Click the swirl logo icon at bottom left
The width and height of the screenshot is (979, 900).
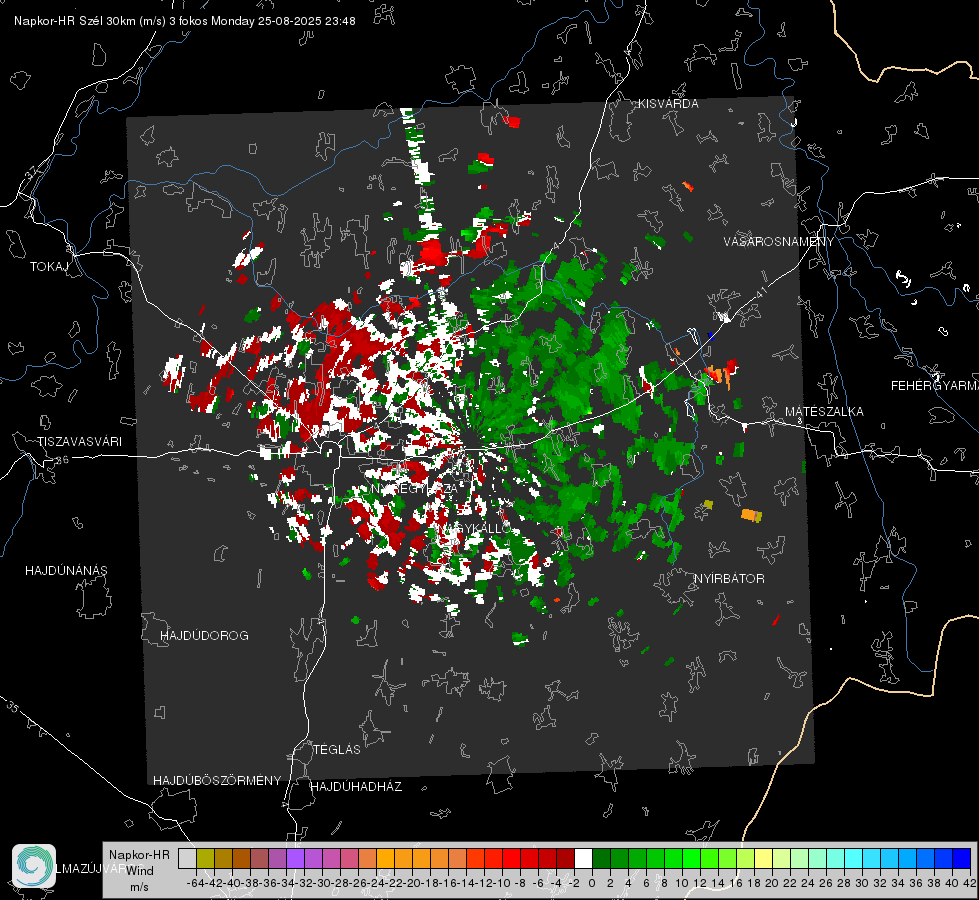point(34,866)
